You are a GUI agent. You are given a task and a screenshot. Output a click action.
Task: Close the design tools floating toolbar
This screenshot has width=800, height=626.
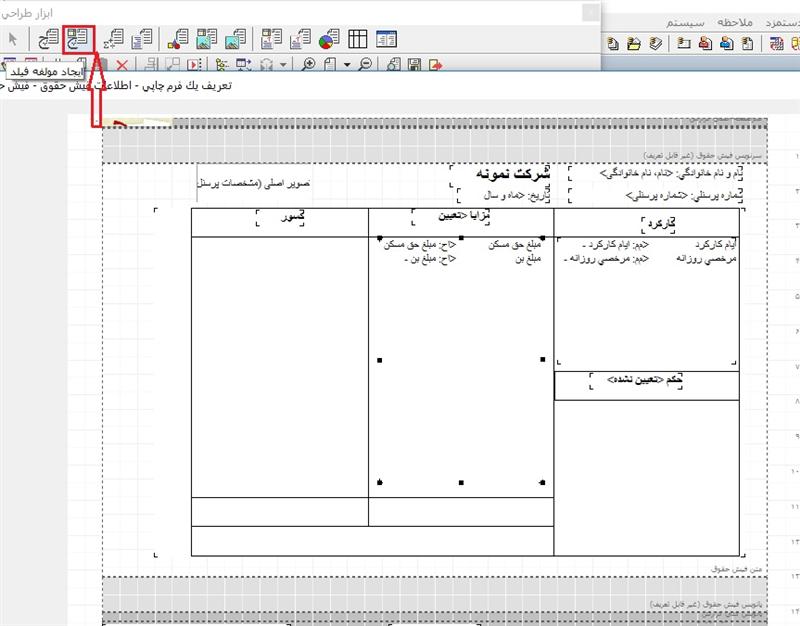click(591, 12)
